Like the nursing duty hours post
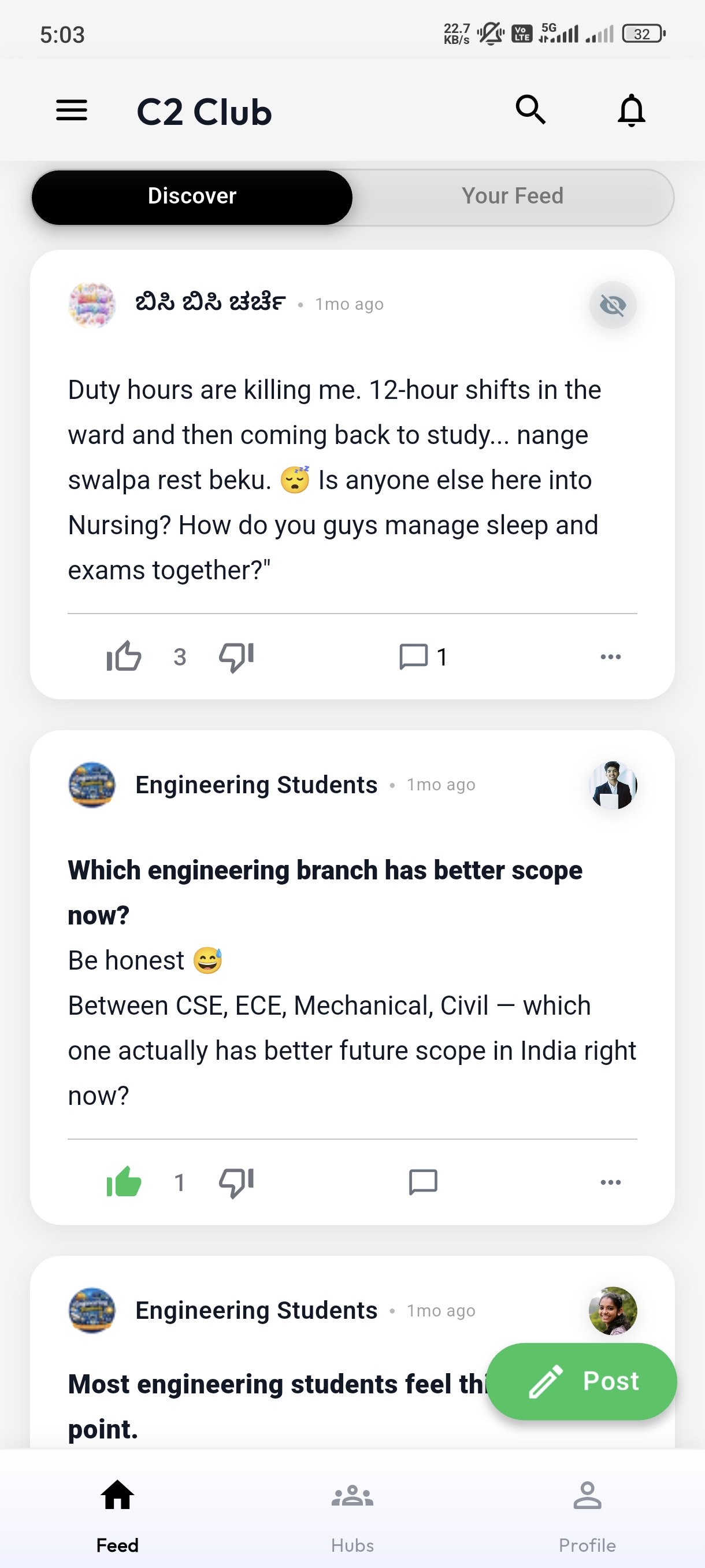The width and height of the screenshot is (705, 1568). [x=124, y=656]
